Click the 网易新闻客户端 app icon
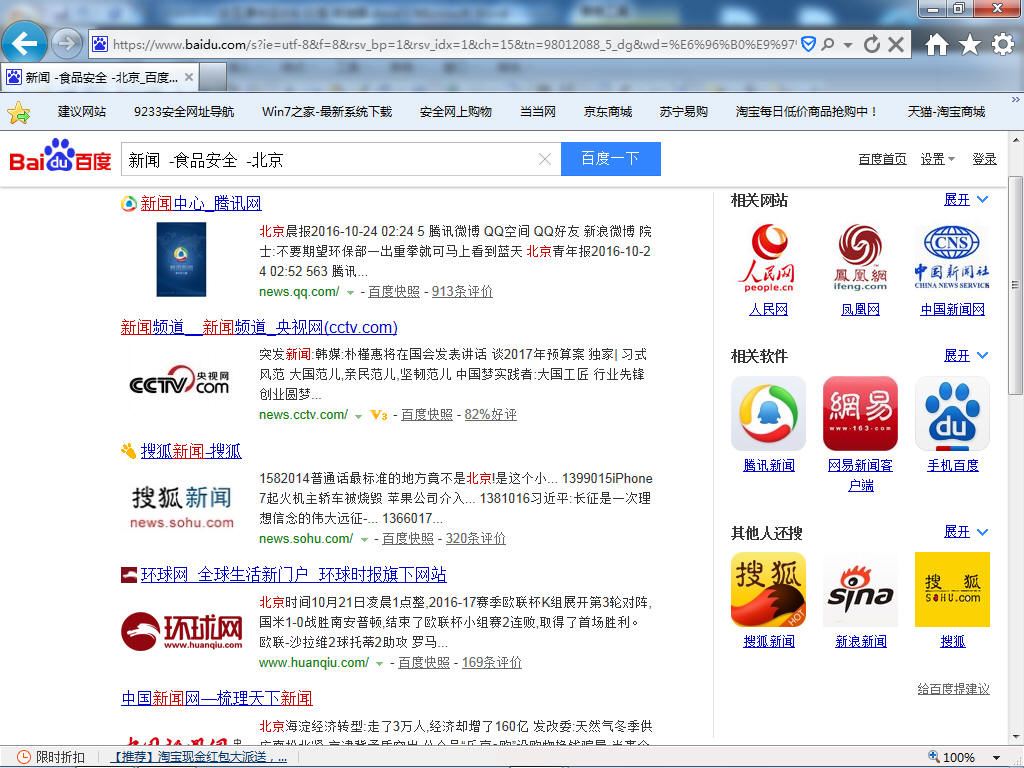The width and height of the screenshot is (1024, 768). (860, 413)
